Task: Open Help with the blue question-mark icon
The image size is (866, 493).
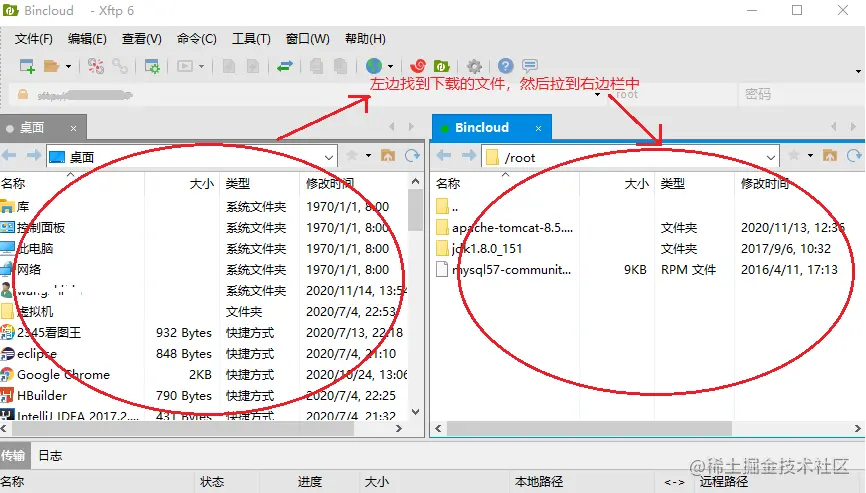Action: (x=505, y=66)
